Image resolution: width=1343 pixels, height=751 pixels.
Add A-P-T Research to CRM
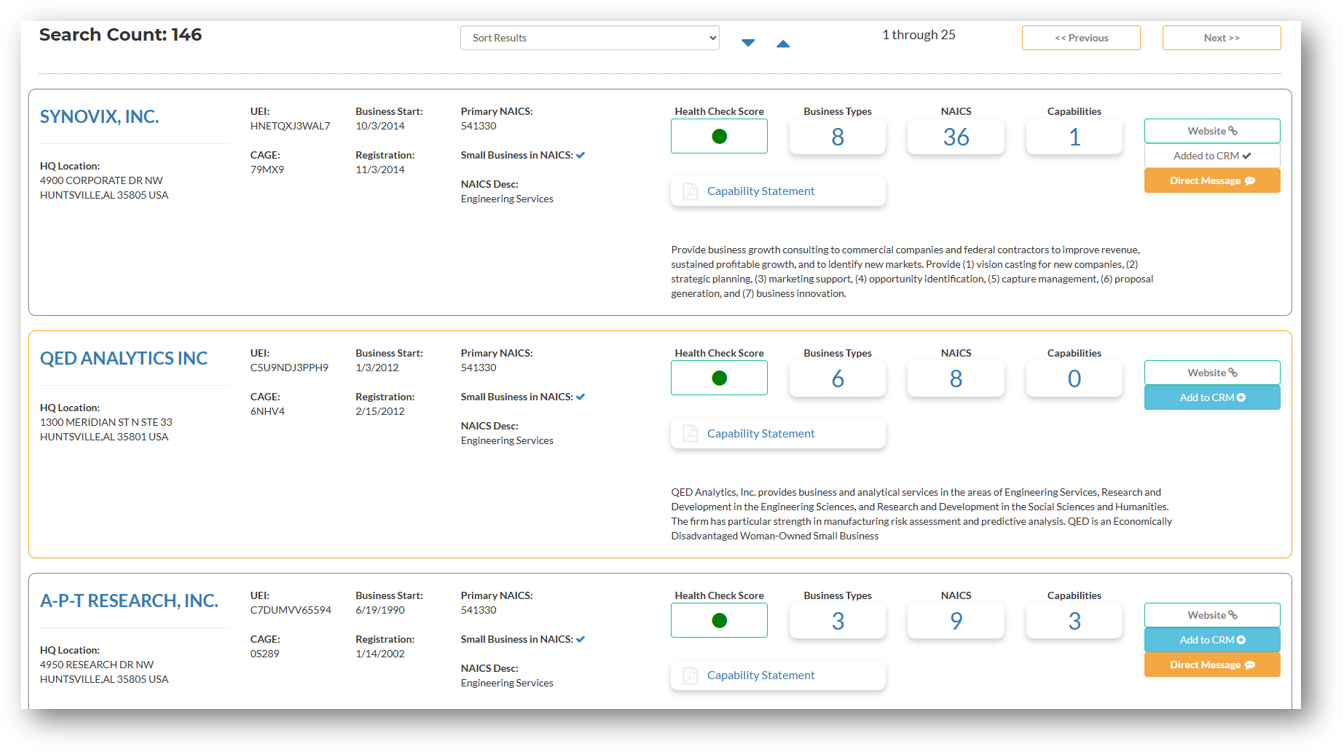1212,640
